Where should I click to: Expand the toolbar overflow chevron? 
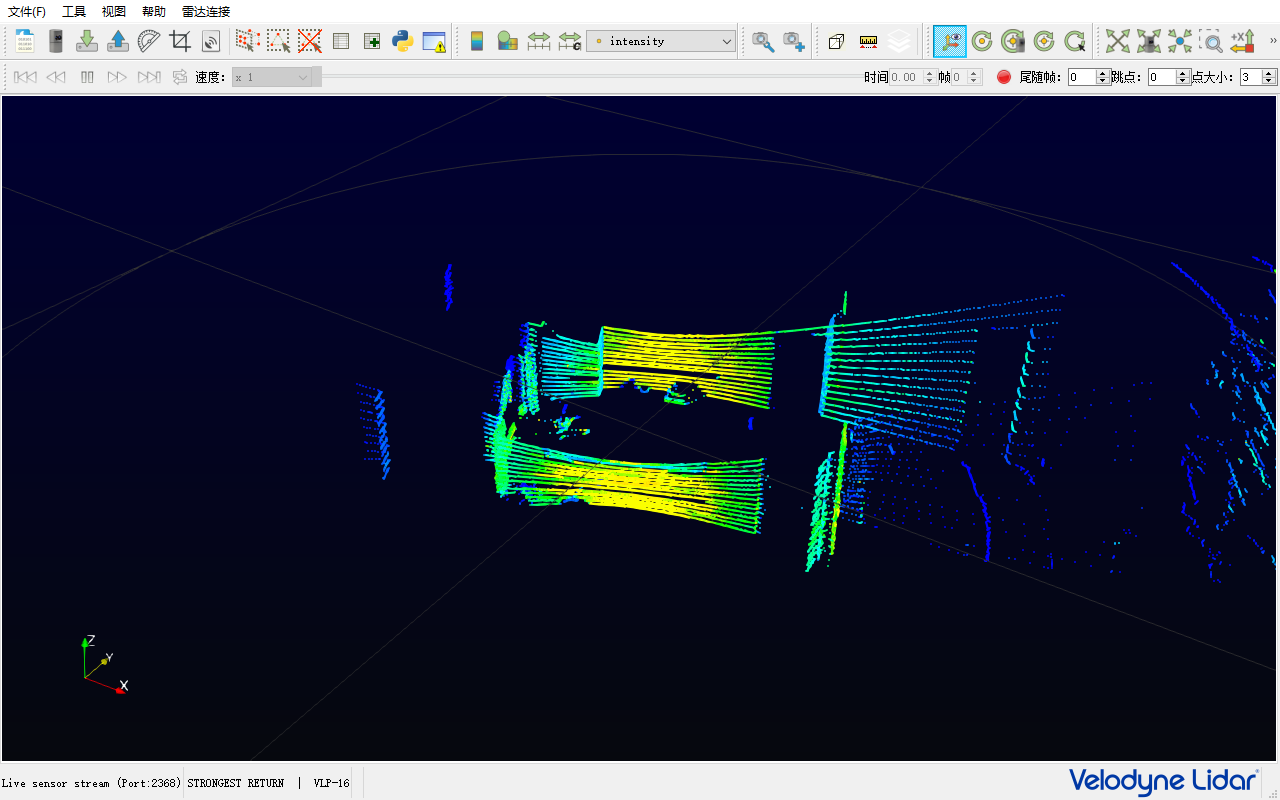1272,41
